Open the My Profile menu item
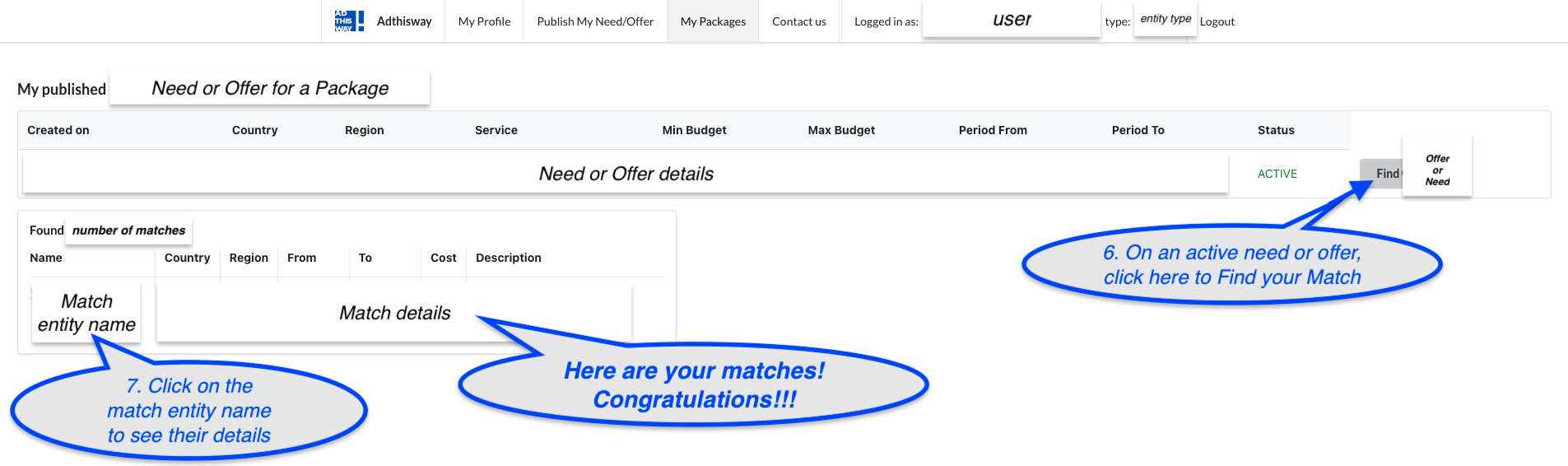Image resolution: width=1568 pixels, height=466 pixels. (484, 21)
